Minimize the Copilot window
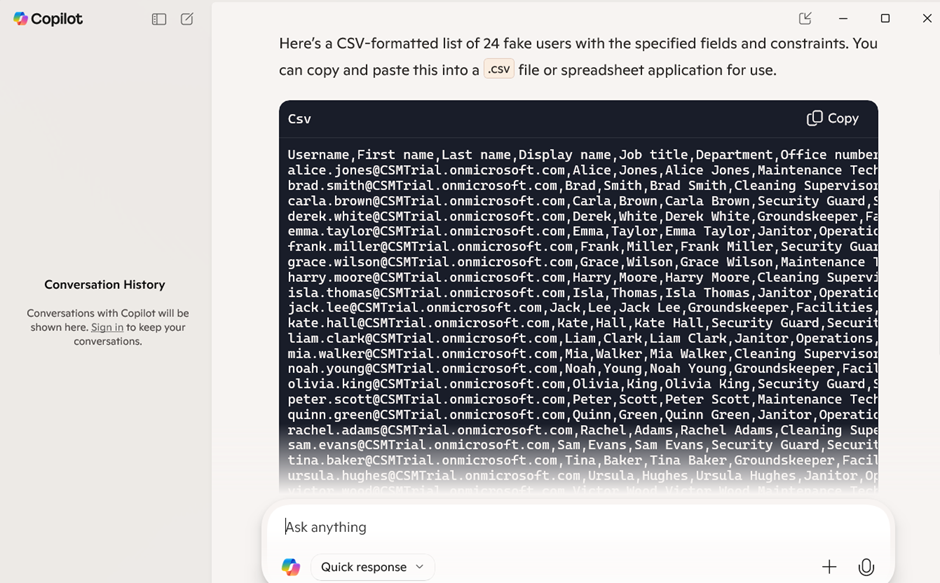This screenshot has height=583, width=940. (x=843, y=19)
